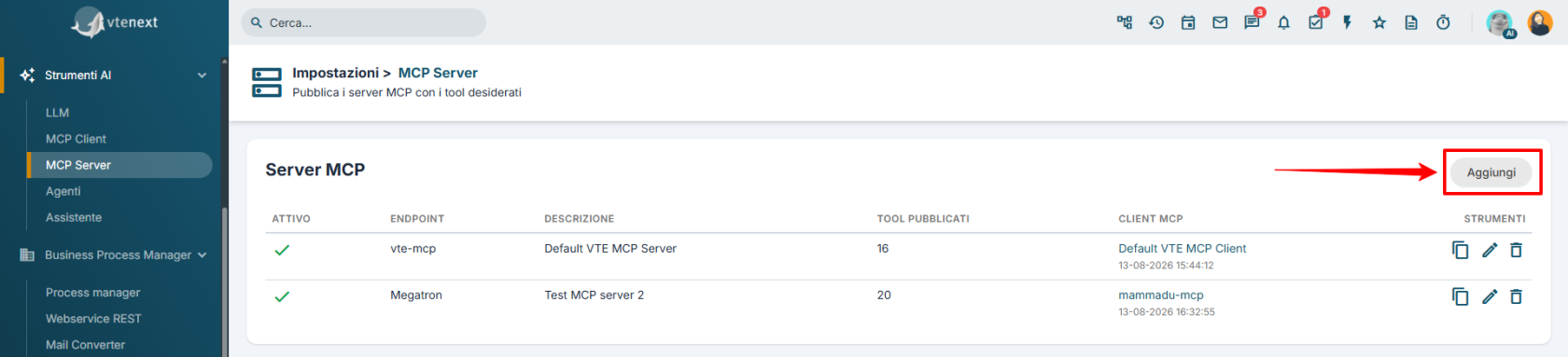
Task: Edit the vte-mcp server row
Action: click(x=1490, y=250)
